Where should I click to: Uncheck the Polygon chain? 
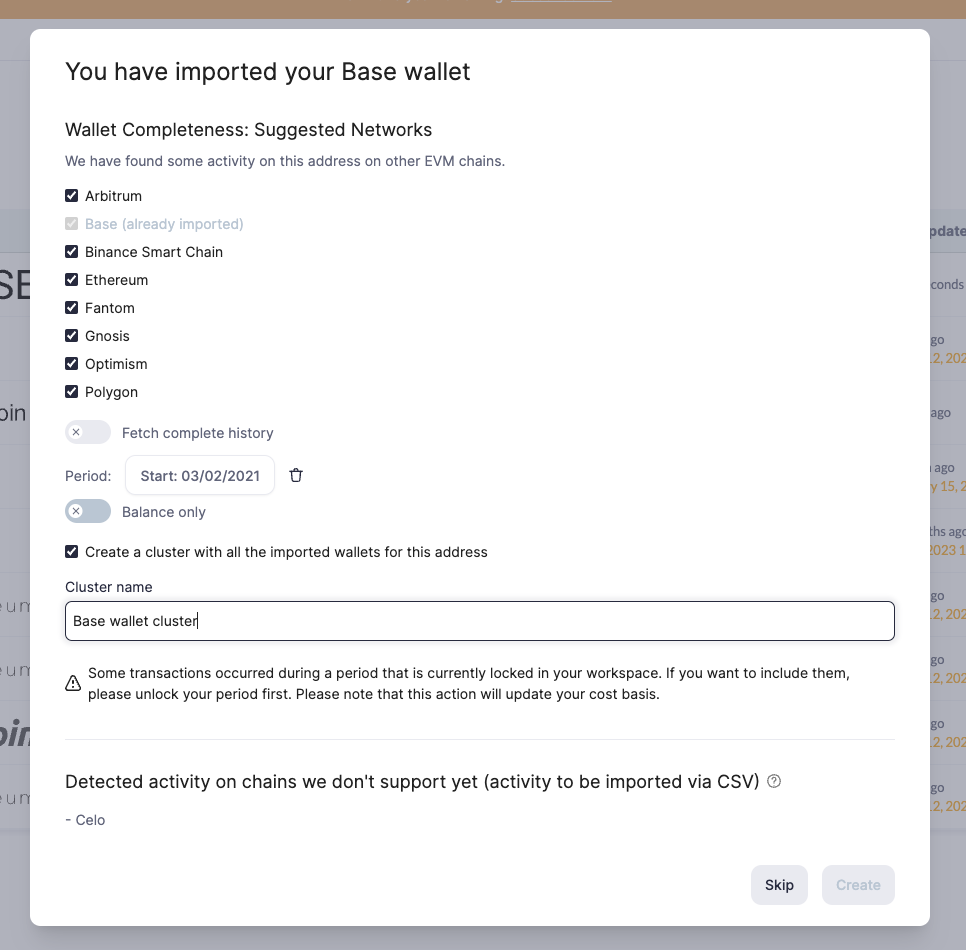point(71,391)
